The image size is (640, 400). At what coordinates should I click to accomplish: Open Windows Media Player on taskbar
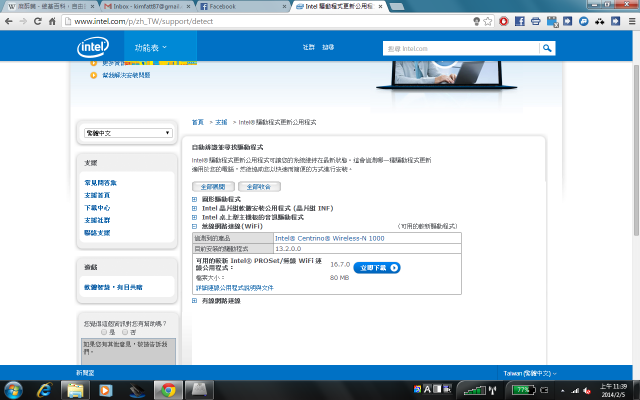pos(105,390)
